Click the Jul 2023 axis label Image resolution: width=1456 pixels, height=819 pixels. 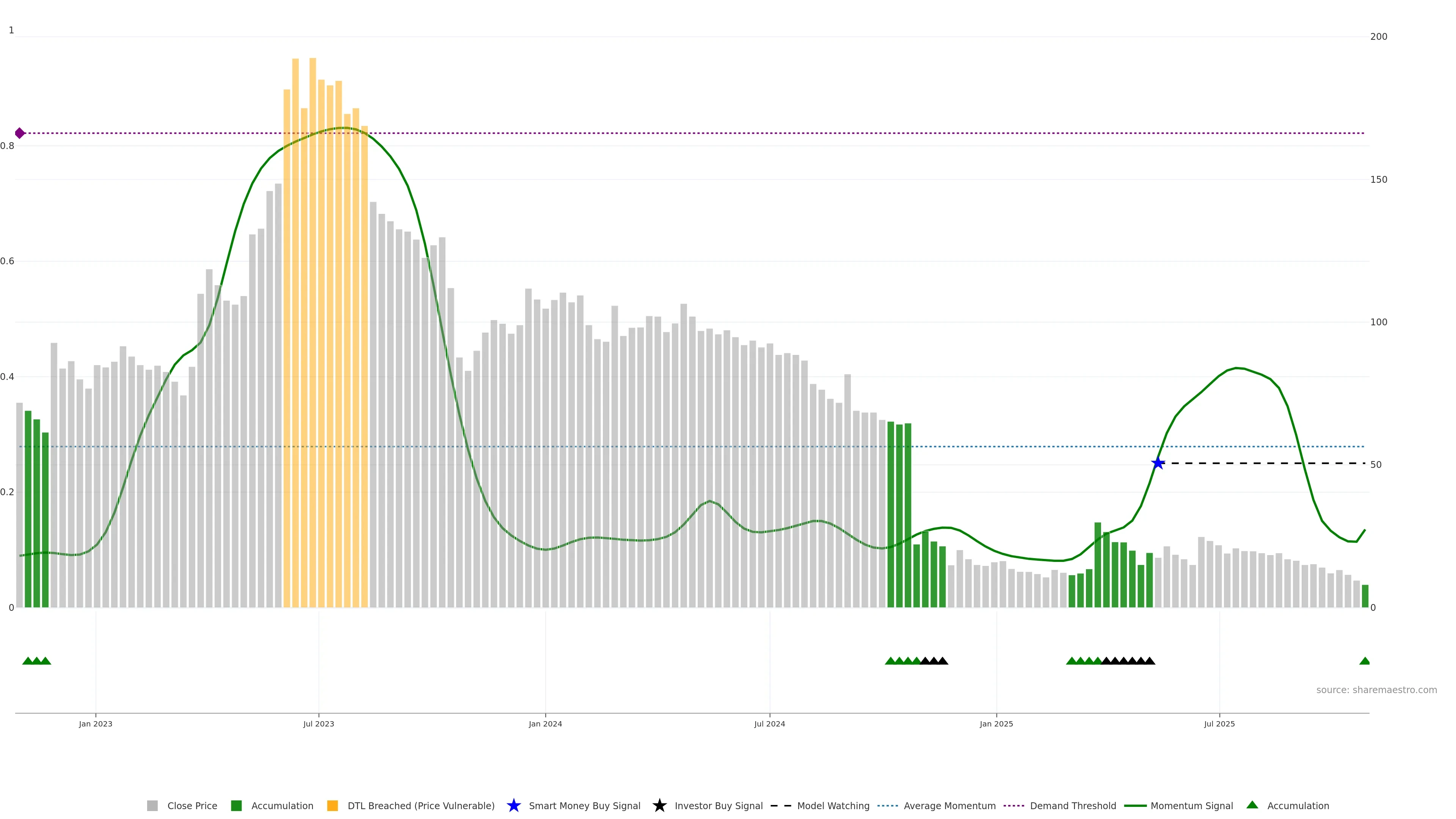pos(318,723)
